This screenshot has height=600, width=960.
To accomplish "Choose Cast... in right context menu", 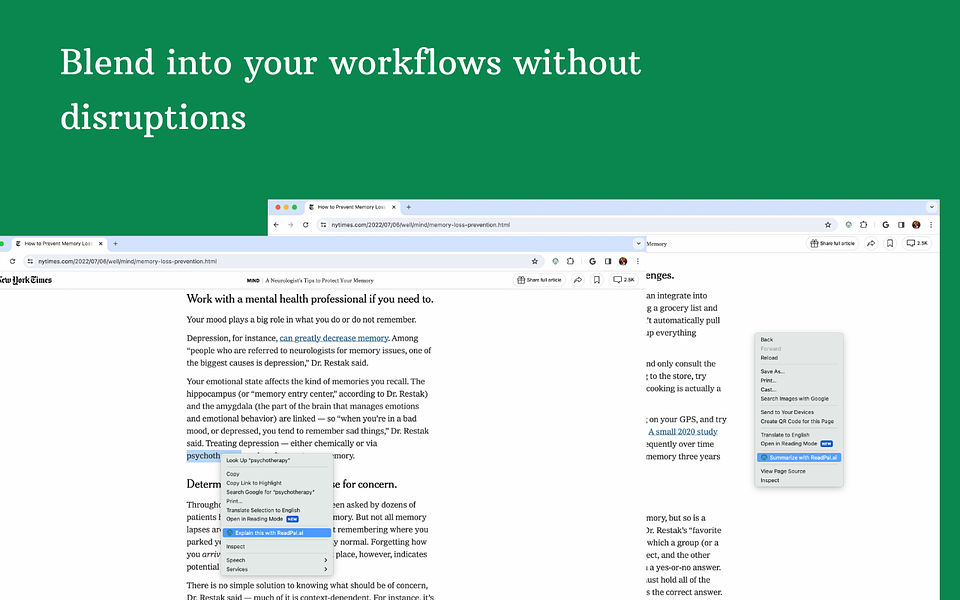I will click(x=798, y=389).
